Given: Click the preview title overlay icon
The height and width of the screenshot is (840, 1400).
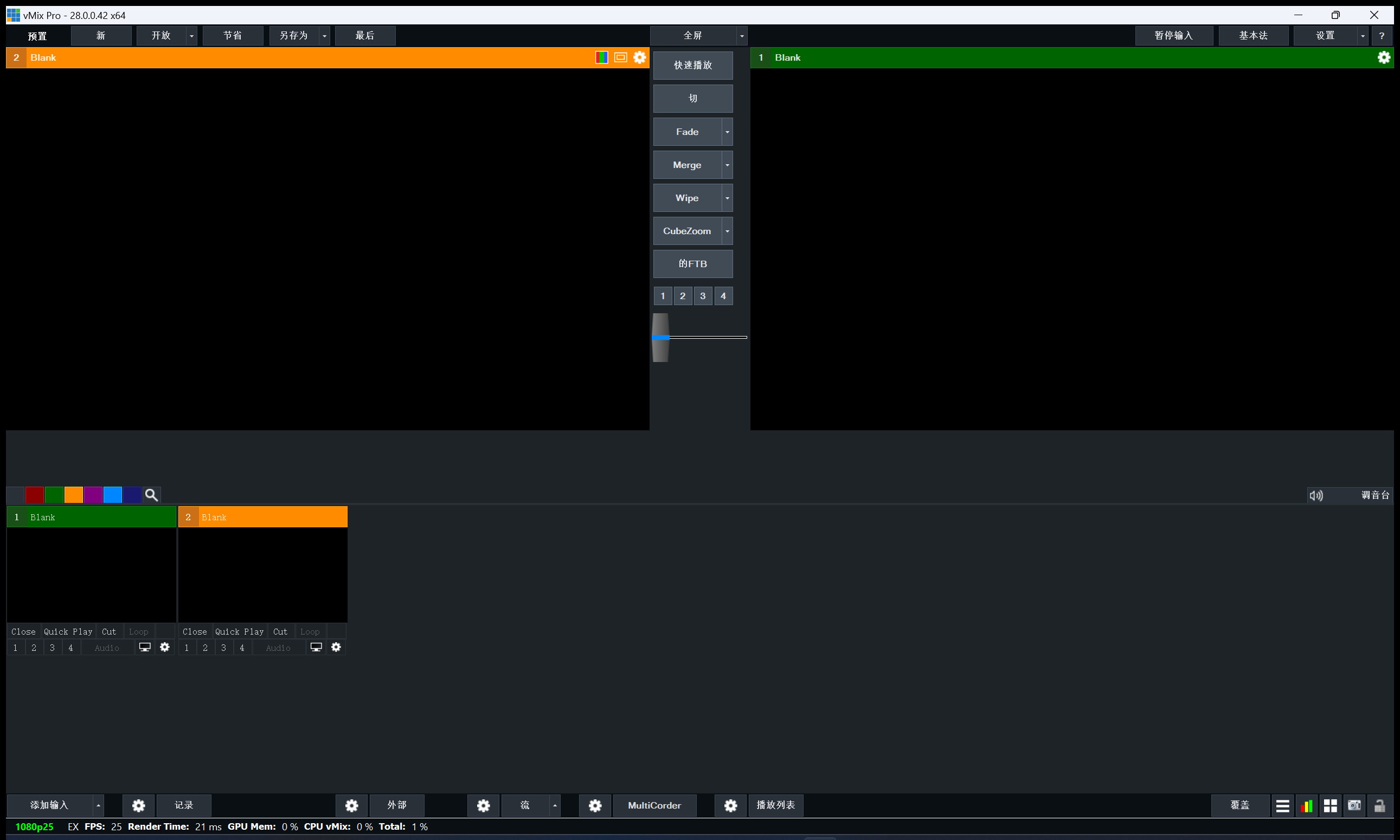Looking at the screenshot, I should pos(621,58).
